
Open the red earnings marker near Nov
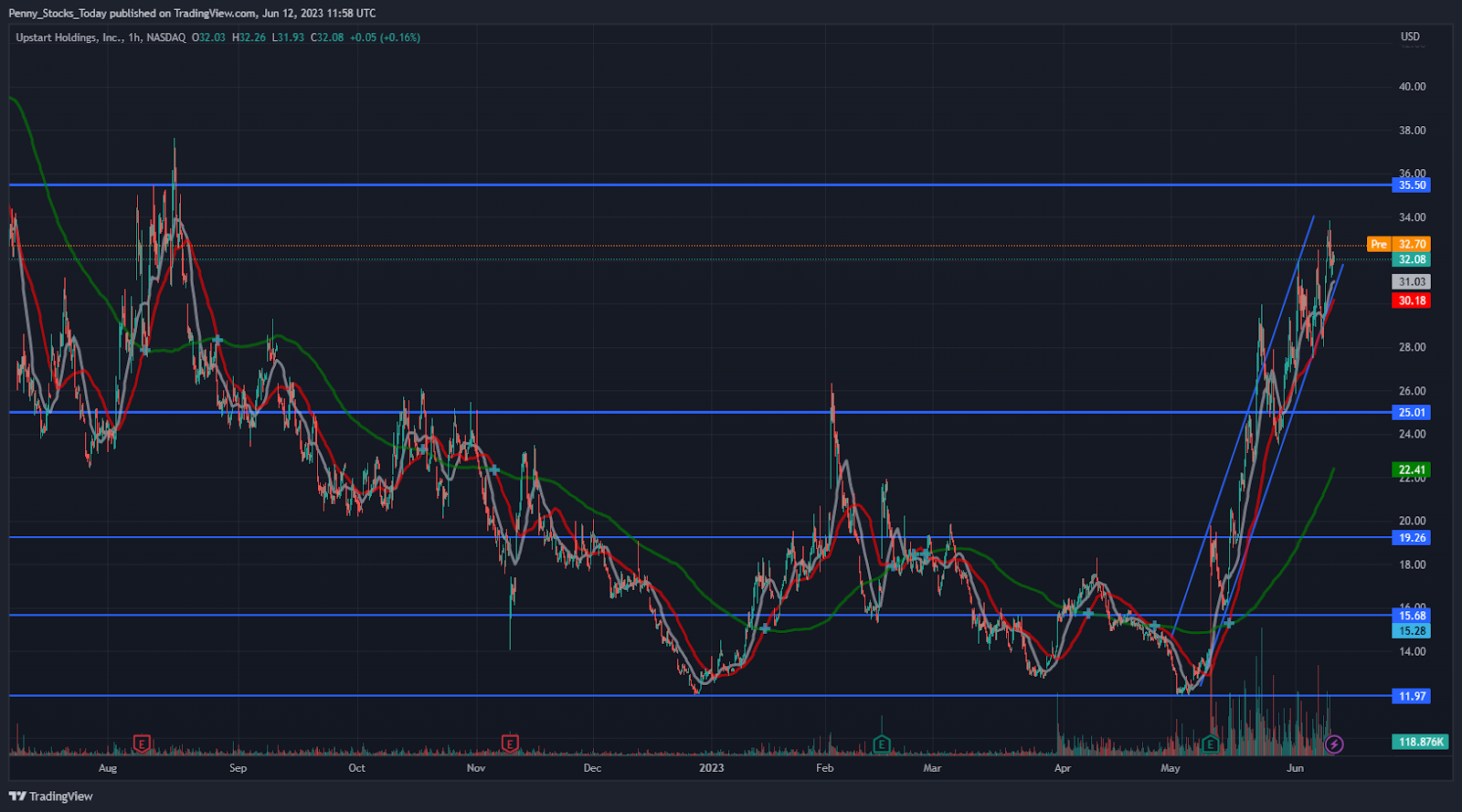(510, 743)
